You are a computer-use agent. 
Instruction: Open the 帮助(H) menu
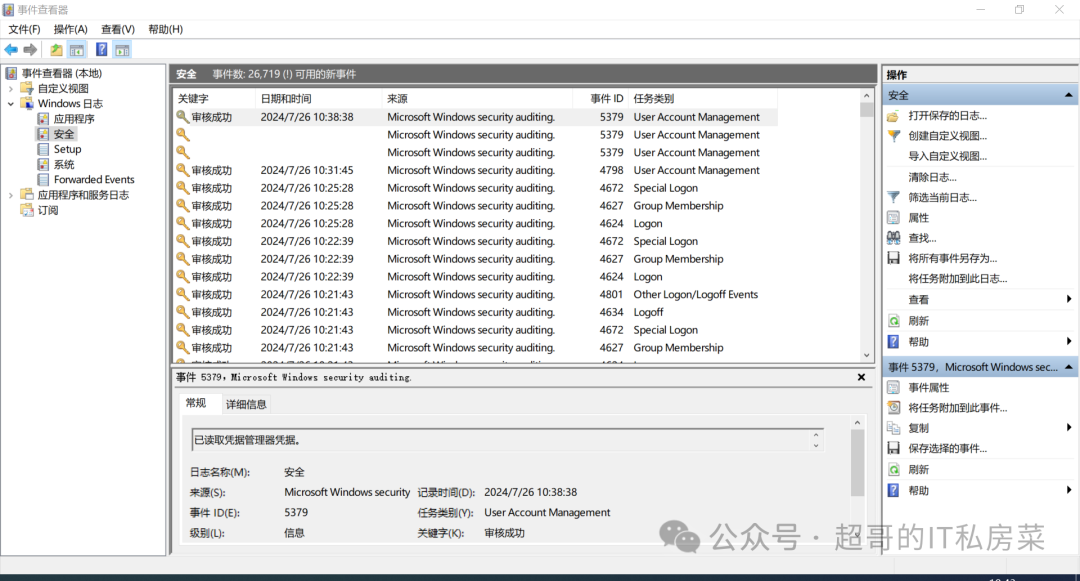[165, 29]
